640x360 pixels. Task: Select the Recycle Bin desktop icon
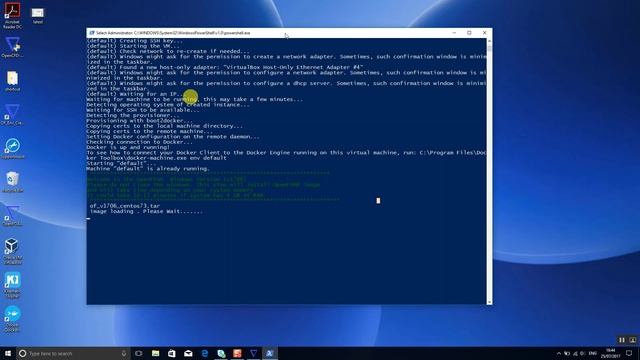pyautogui.click(x=12, y=182)
